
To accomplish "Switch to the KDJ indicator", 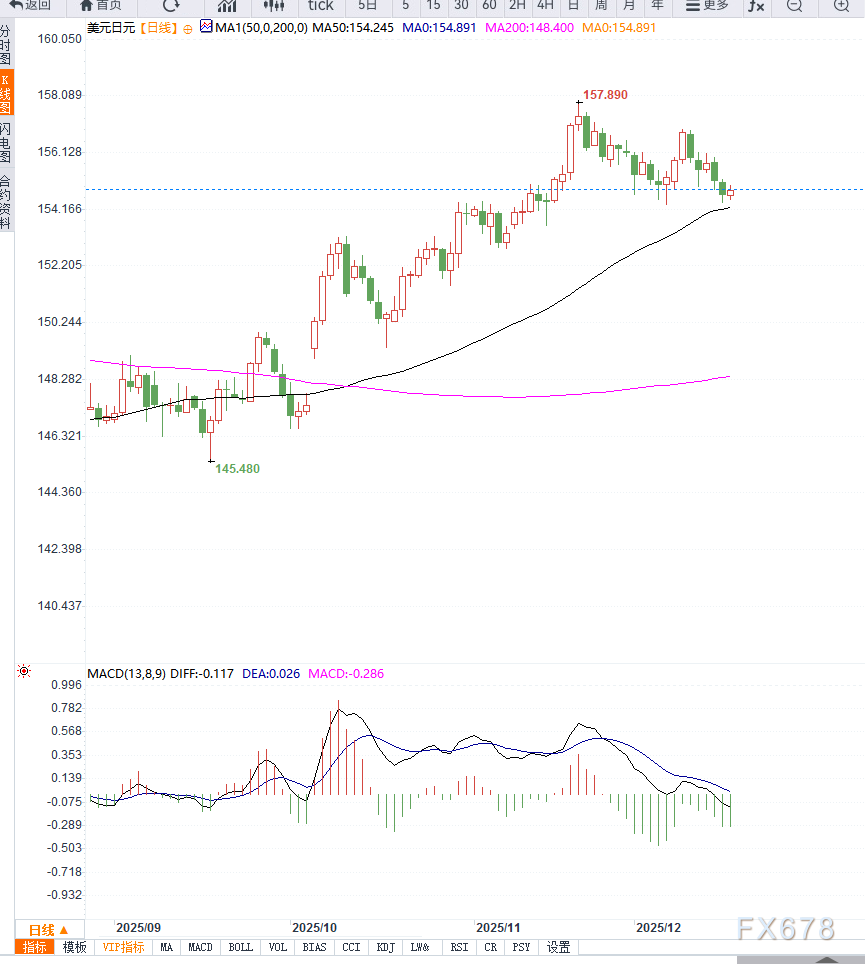I will [384, 947].
